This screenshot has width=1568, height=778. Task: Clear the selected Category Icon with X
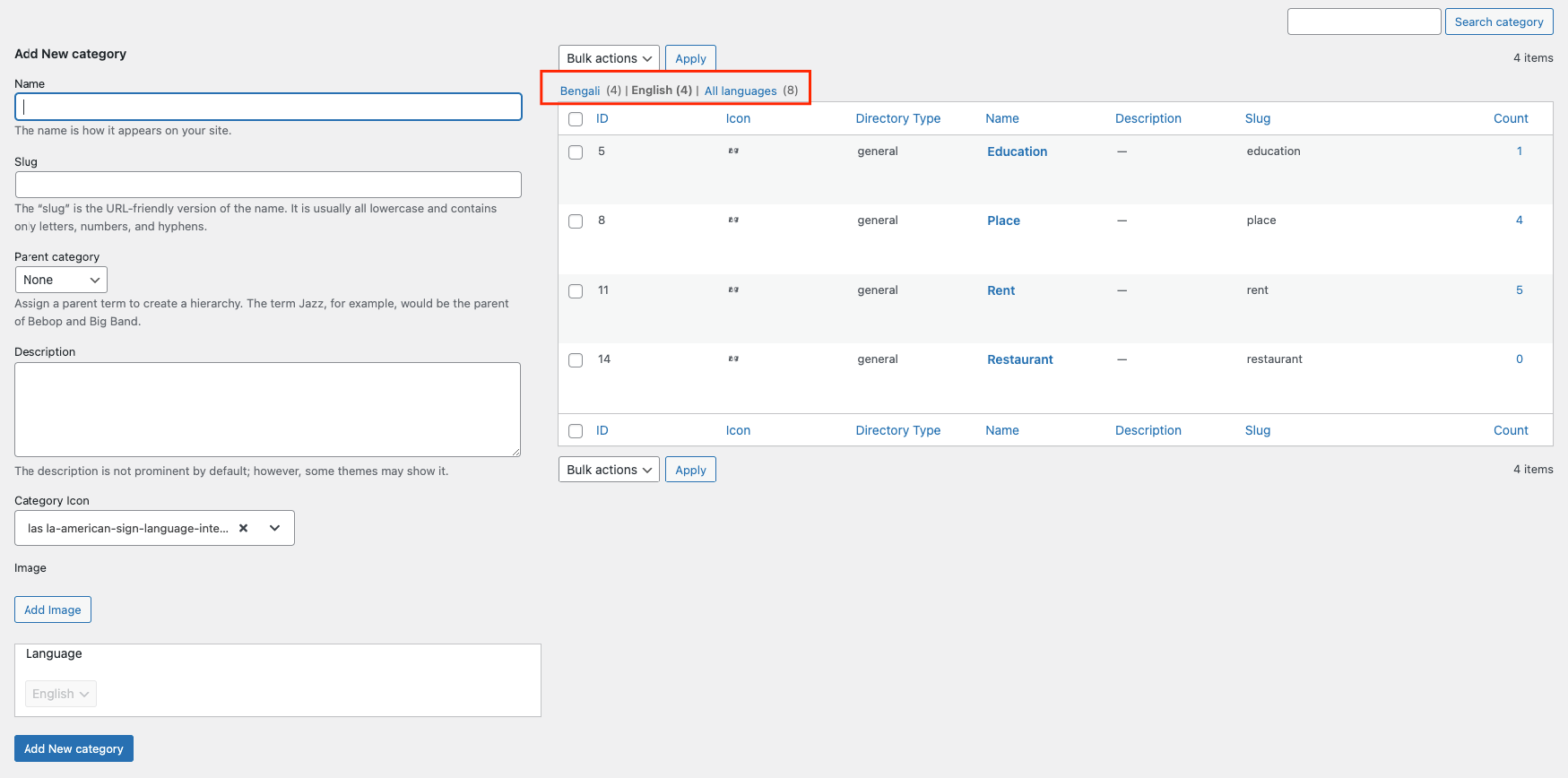(x=243, y=528)
